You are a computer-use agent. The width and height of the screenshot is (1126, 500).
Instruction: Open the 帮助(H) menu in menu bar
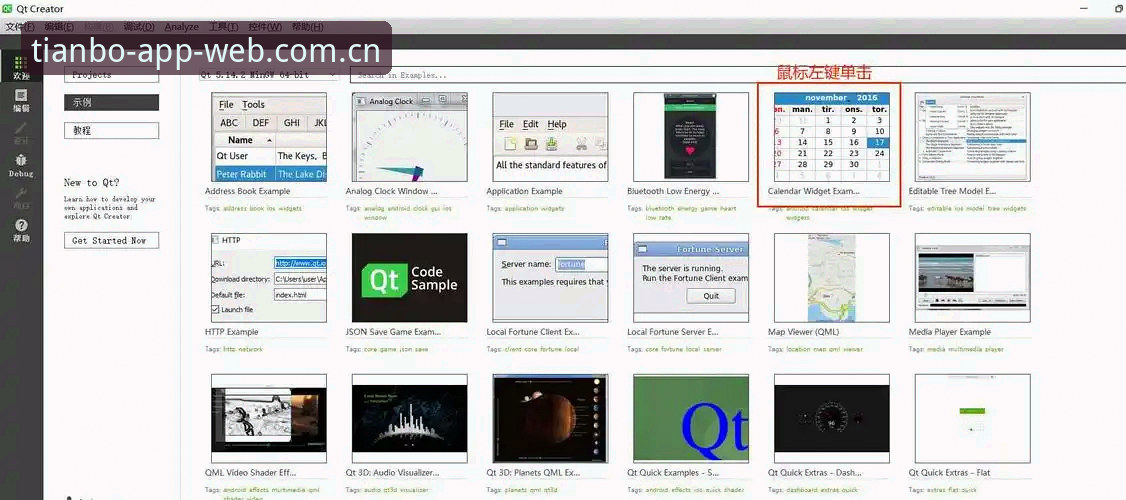tap(307, 27)
